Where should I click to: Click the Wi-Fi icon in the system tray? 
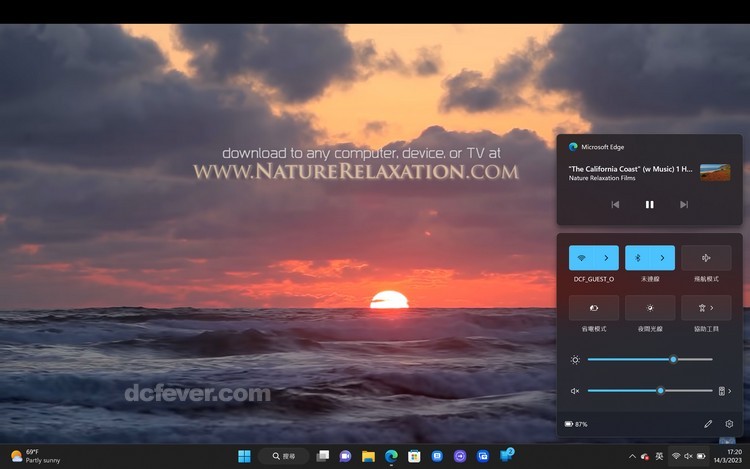[676, 456]
